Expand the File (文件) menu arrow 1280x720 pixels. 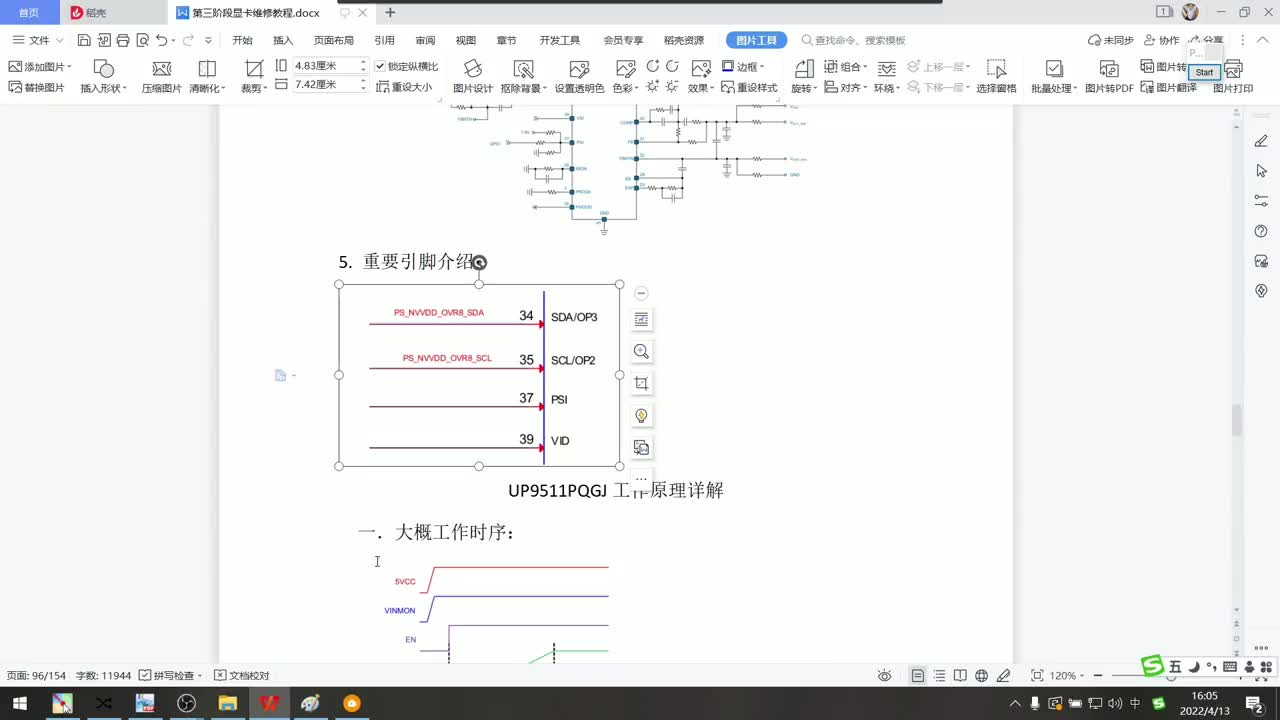pos(59,40)
